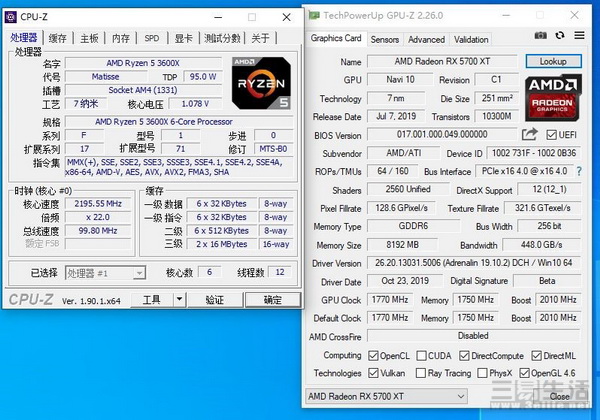Toggle the PhysX checkbox

[x=483, y=373]
